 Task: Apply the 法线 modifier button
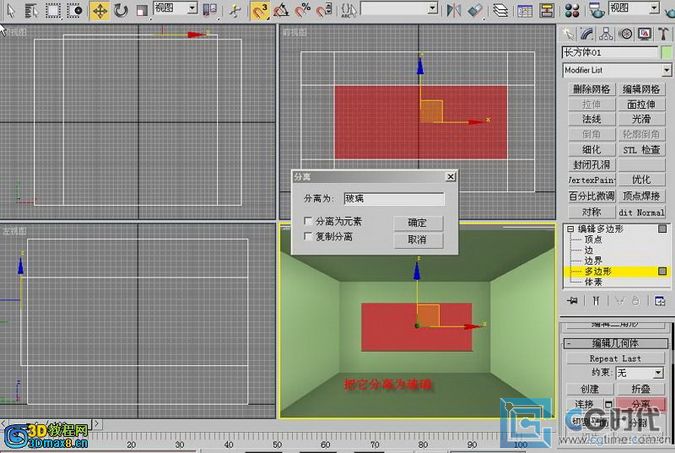point(591,119)
